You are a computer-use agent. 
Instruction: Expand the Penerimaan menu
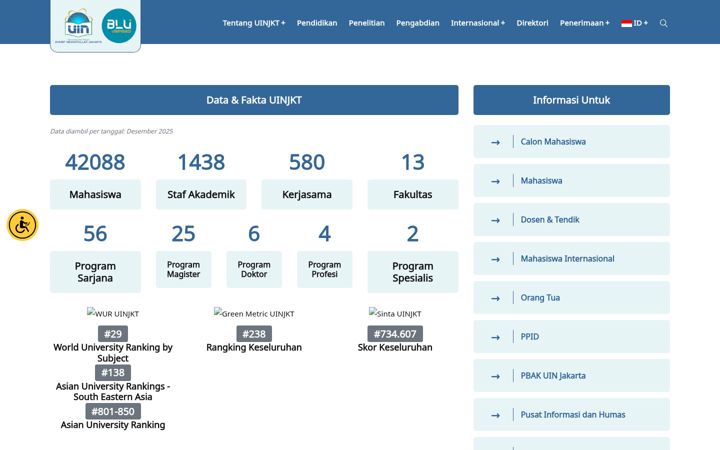pyautogui.click(x=585, y=23)
